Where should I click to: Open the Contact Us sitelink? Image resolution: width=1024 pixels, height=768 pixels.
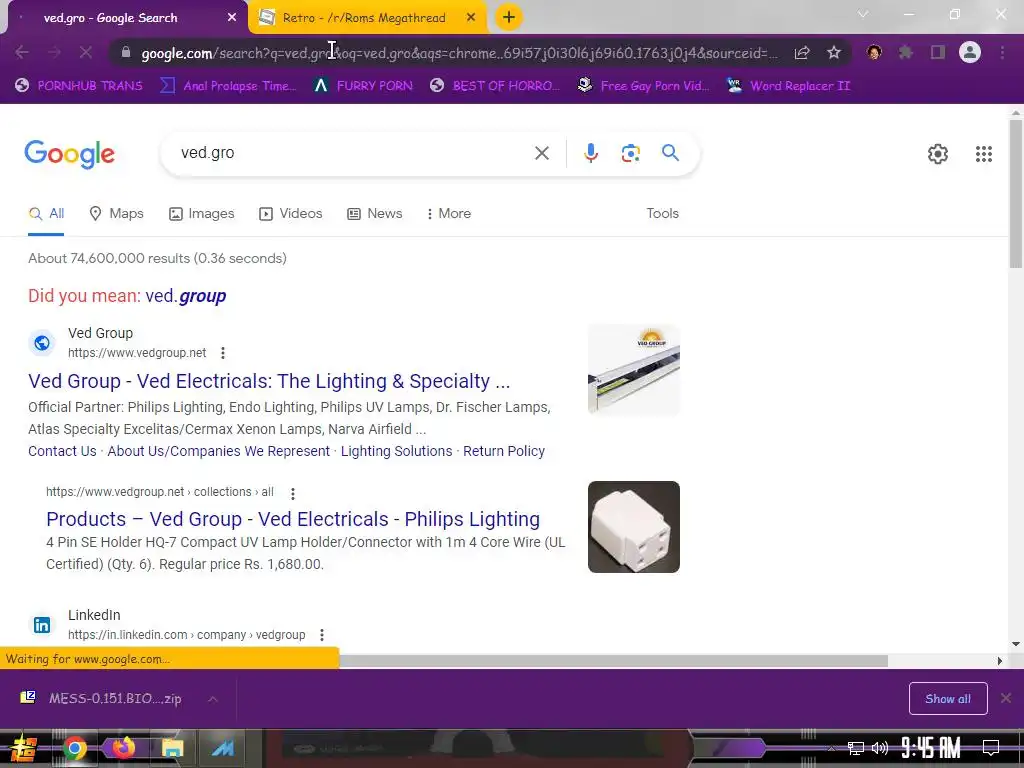point(62,451)
